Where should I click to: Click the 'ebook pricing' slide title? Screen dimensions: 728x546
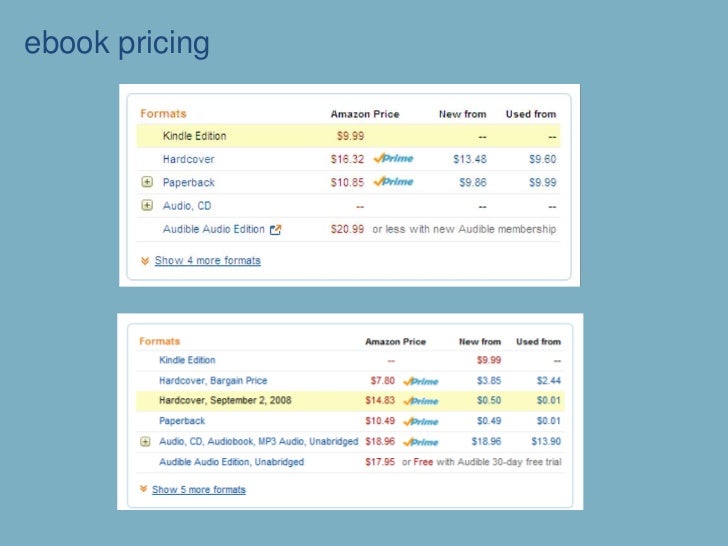pyautogui.click(x=117, y=43)
